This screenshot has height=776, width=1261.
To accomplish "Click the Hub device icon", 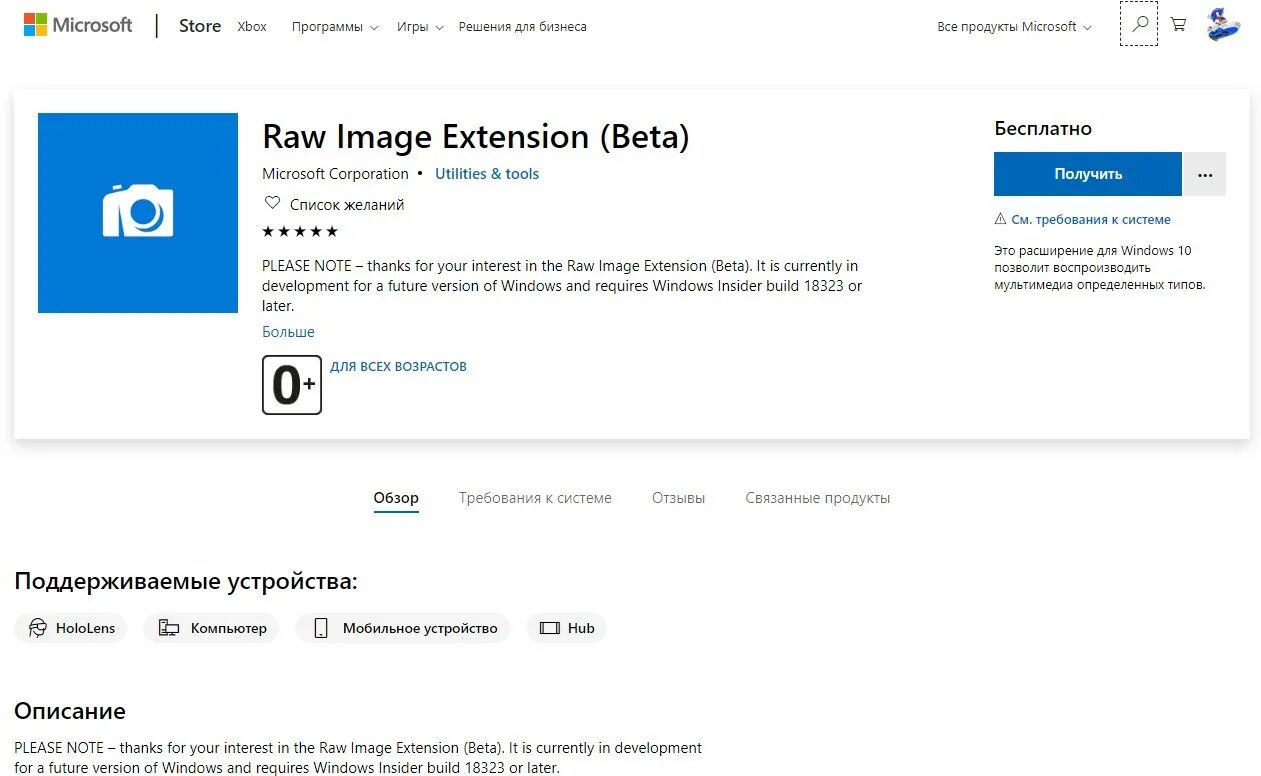I will pos(549,628).
